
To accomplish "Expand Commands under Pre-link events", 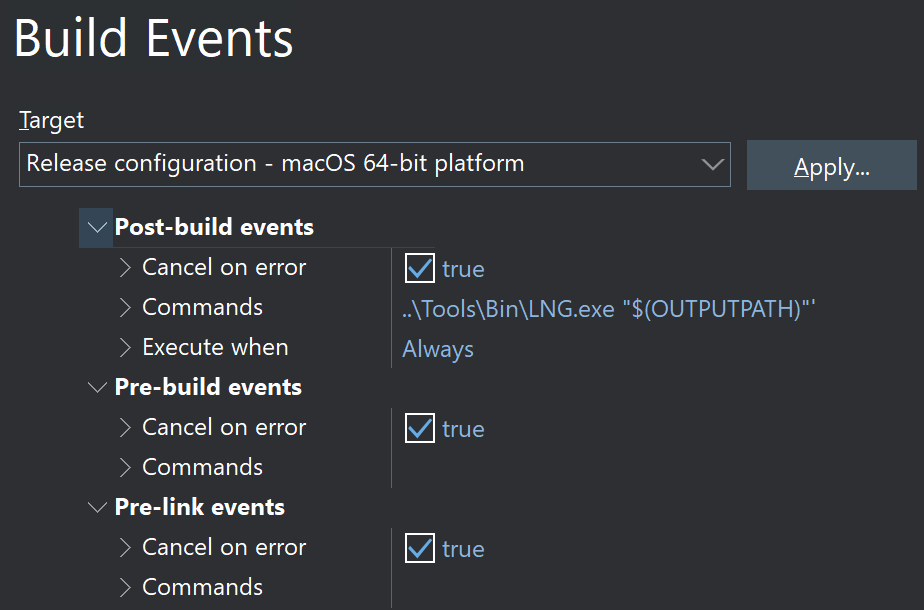I will coord(125,588).
